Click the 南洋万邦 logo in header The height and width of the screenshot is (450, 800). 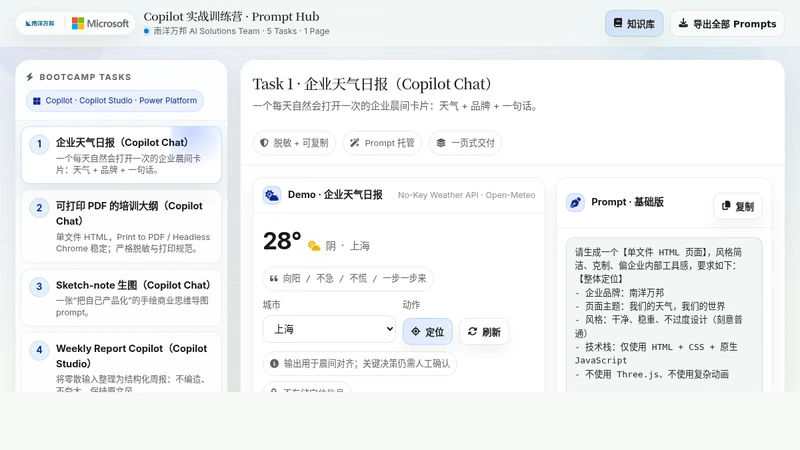(40, 23)
